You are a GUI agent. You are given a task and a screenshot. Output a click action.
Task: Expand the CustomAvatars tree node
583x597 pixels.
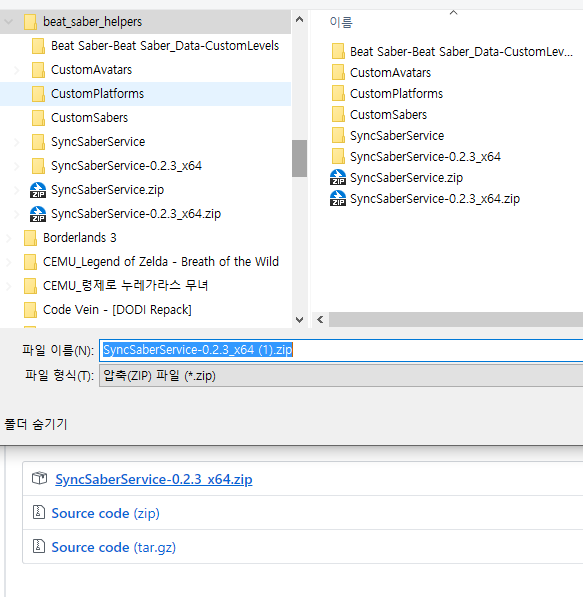click(17, 70)
